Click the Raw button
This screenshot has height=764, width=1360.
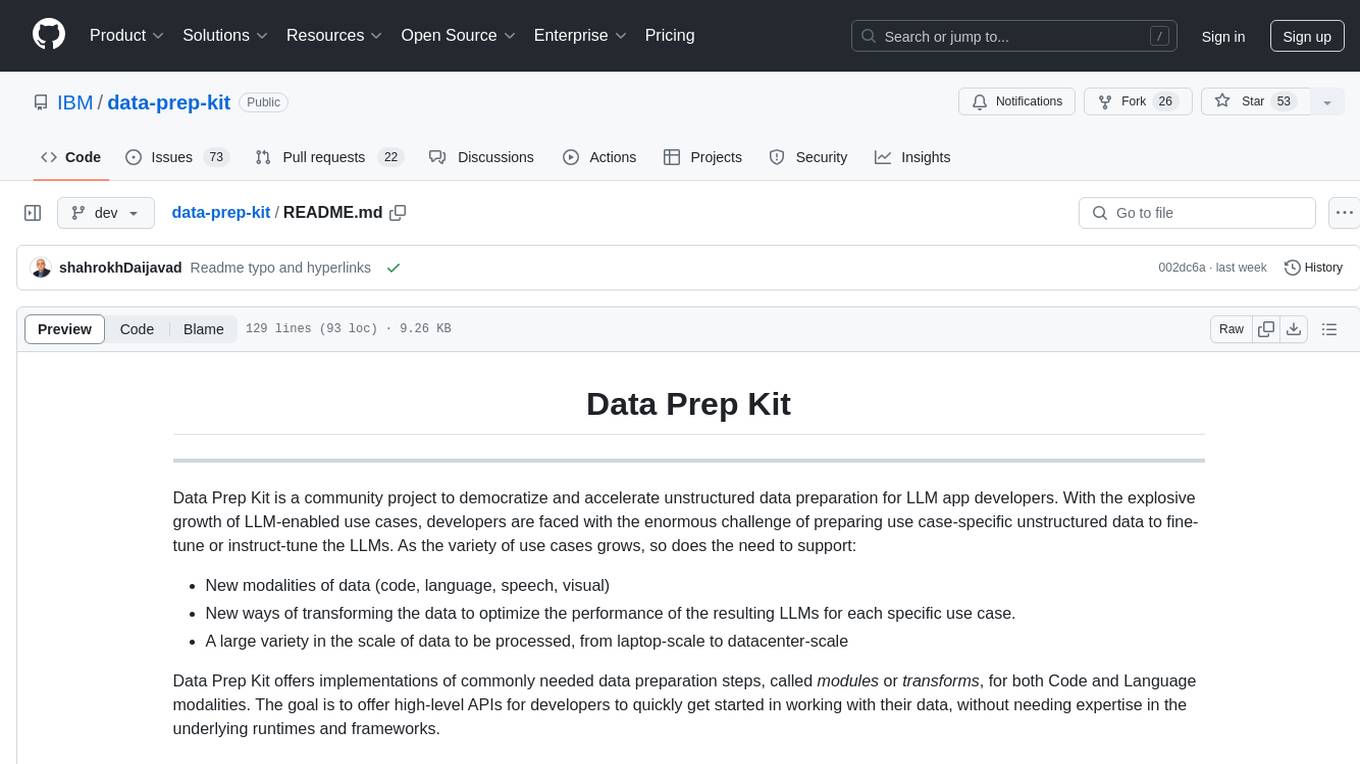[1231, 329]
